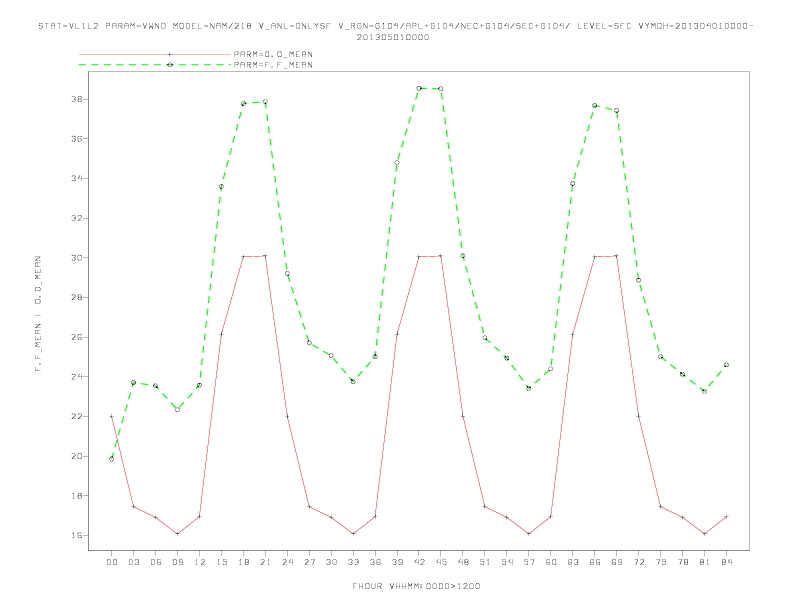Click x-axis tick label 18
792x612 pixels.
243,562
